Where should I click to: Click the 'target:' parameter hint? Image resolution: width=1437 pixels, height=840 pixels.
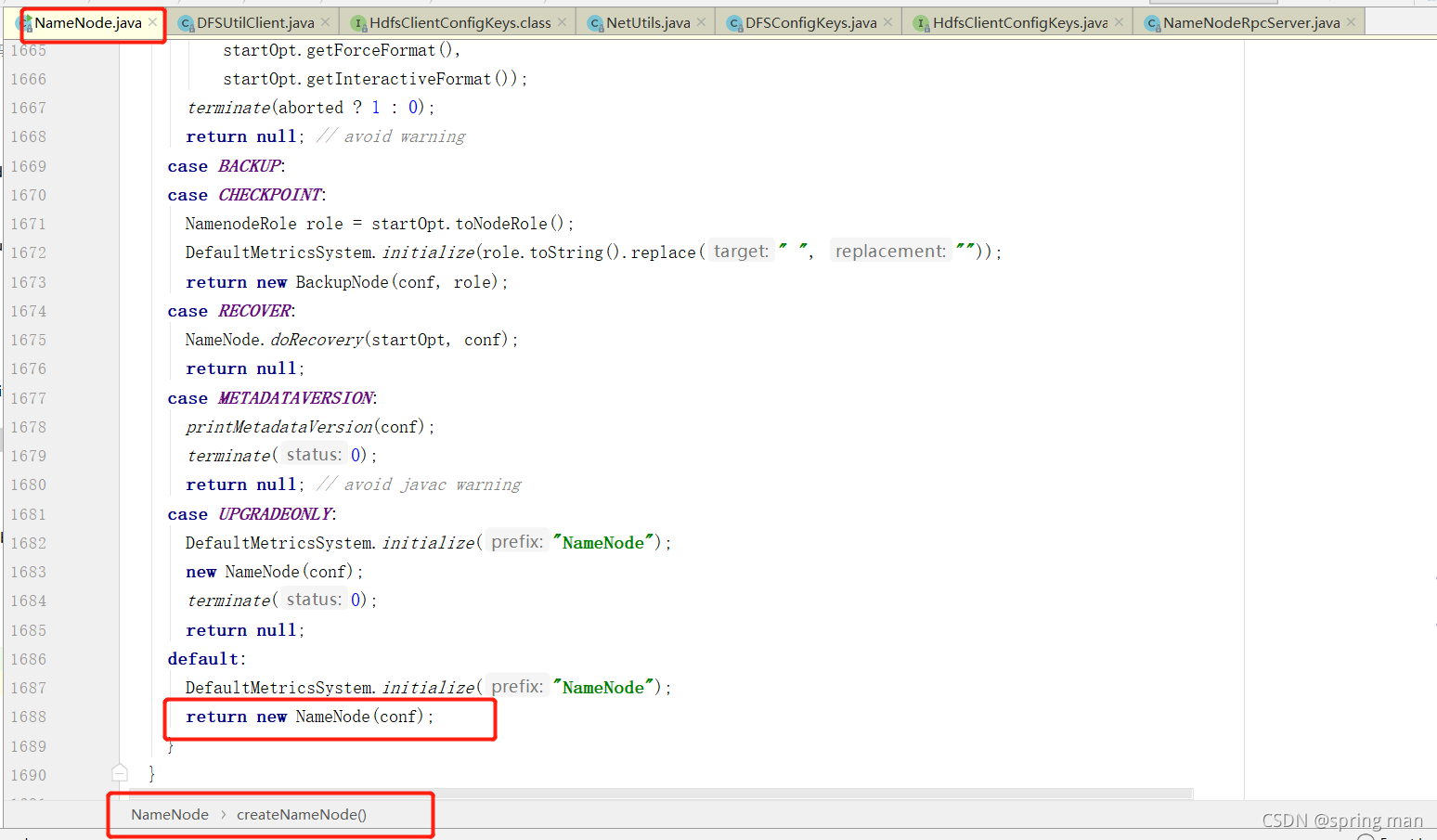(741, 252)
